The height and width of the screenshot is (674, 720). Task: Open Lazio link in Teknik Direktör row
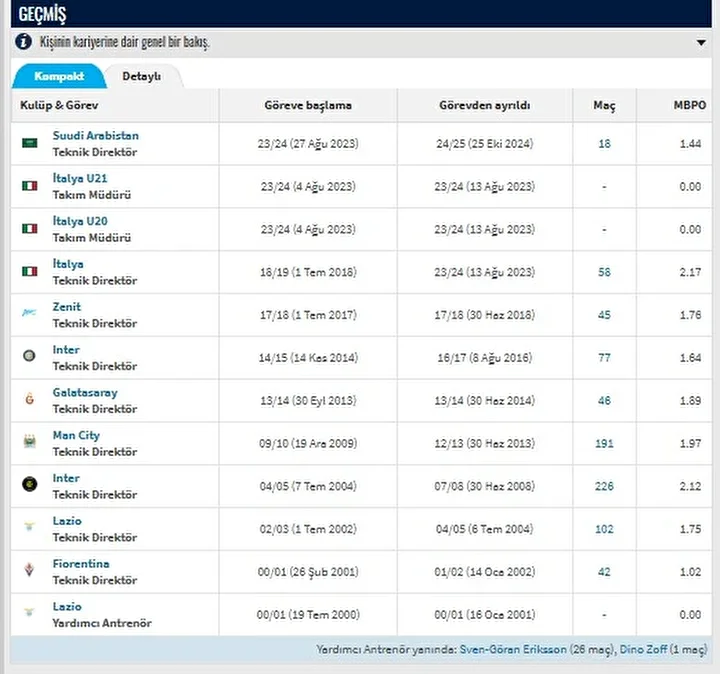[x=67, y=521]
